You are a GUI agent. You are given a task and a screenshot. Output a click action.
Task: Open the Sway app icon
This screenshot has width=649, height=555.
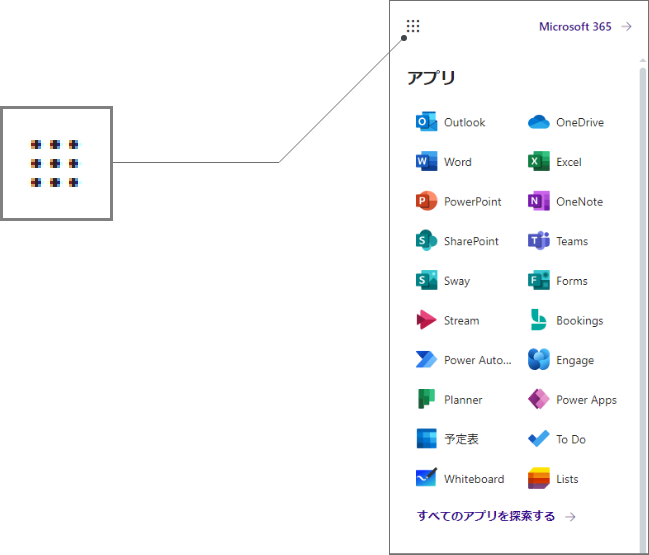tap(426, 280)
